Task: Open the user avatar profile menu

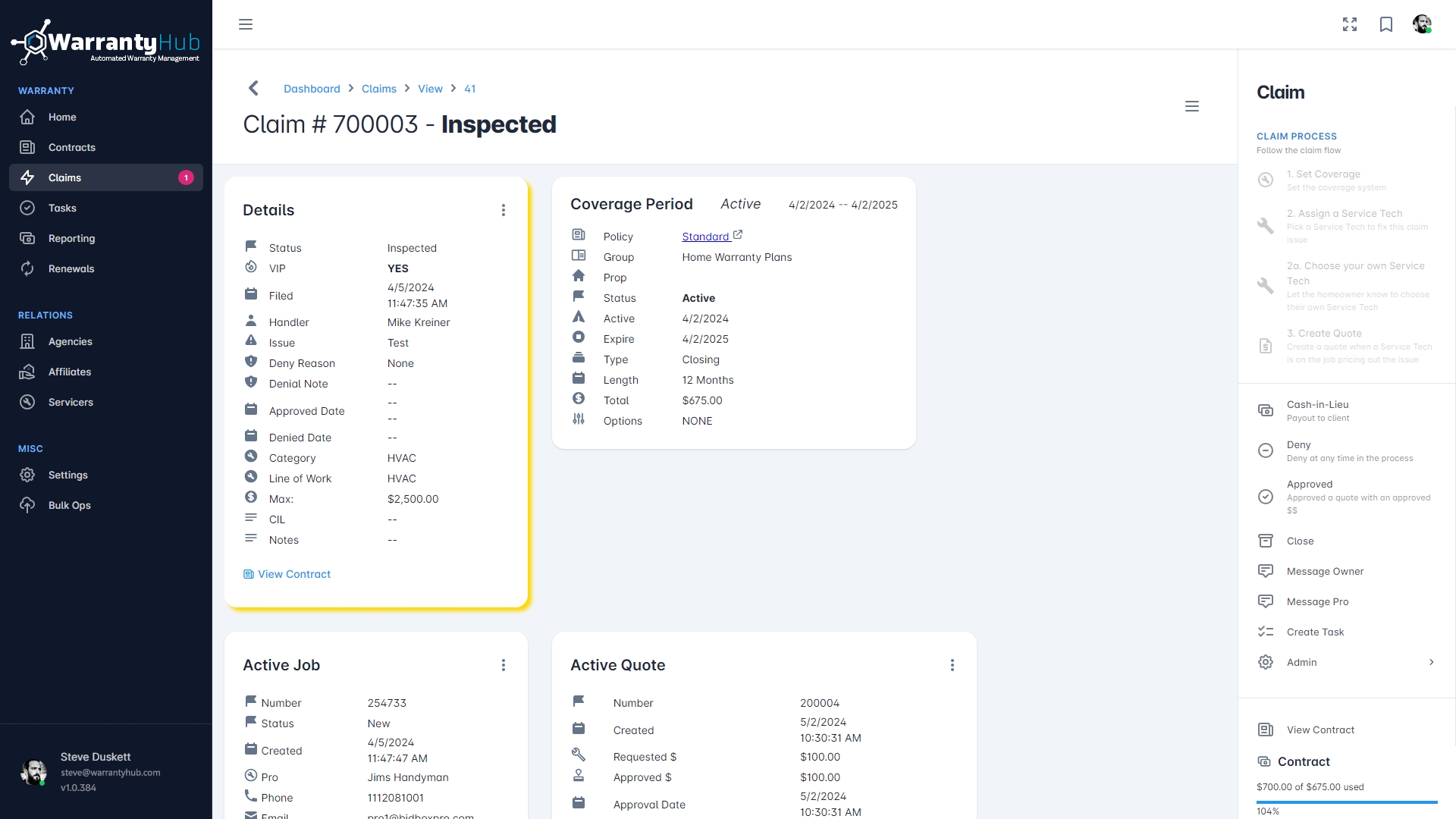Action: click(1423, 24)
